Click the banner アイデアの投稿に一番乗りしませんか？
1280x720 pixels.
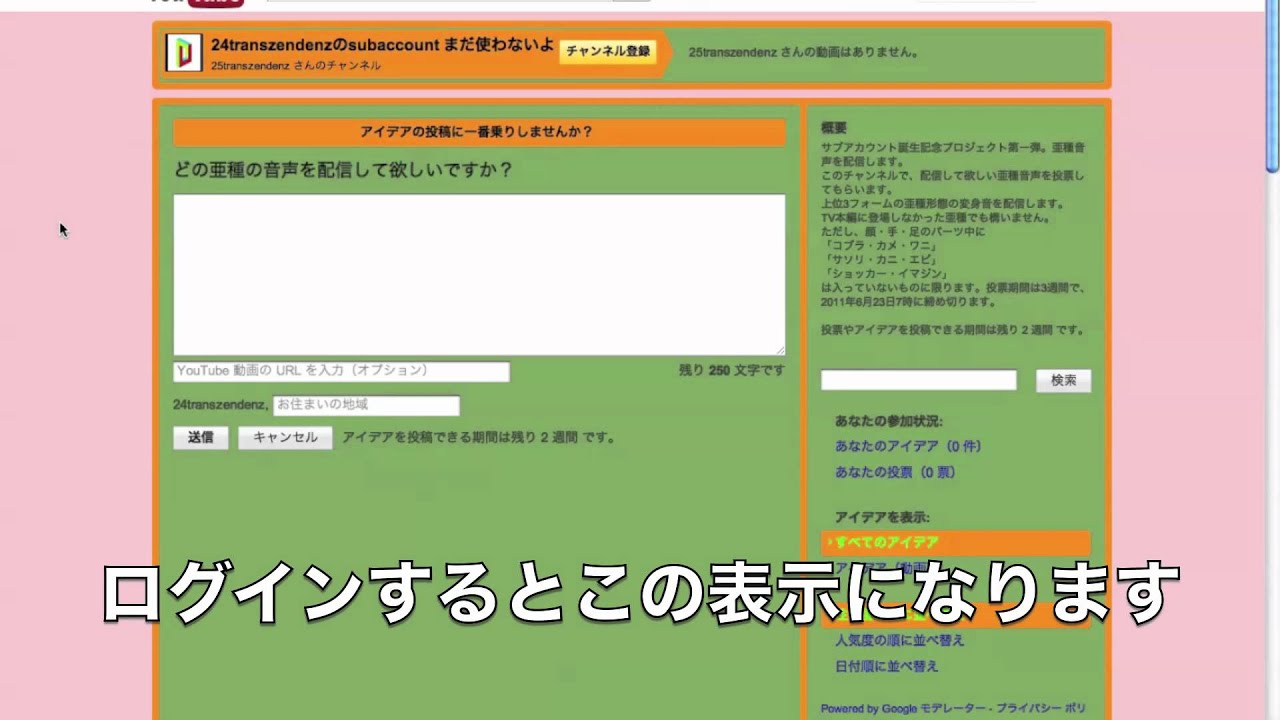pyautogui.click(x=479, y=132)
